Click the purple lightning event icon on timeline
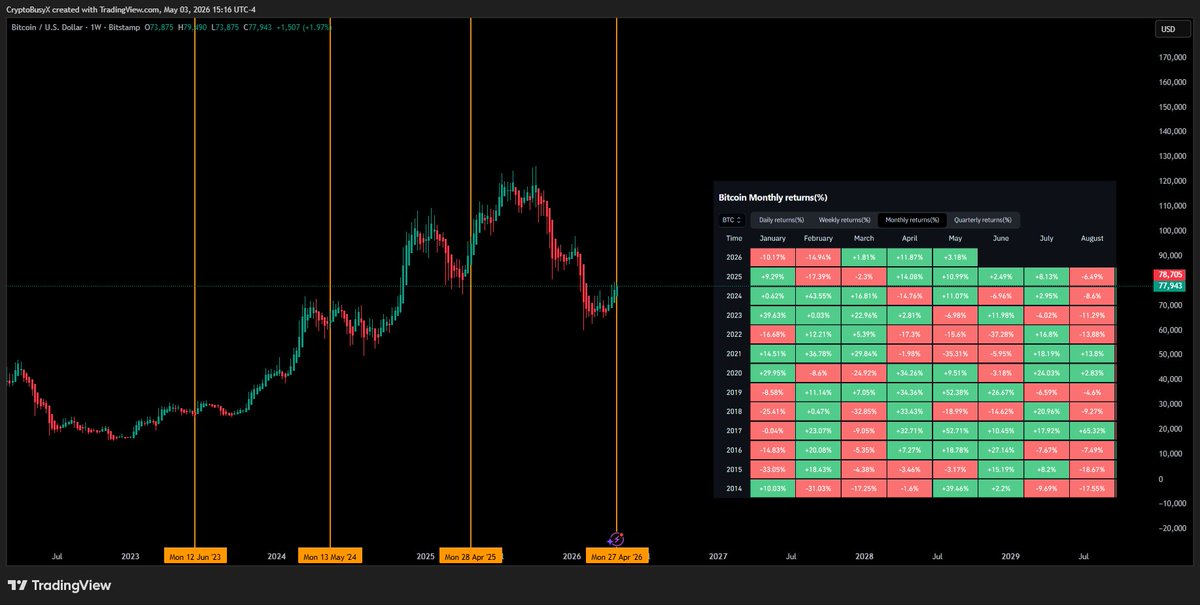Viewport: 1200px width, 605px height. tap(616, 540)
